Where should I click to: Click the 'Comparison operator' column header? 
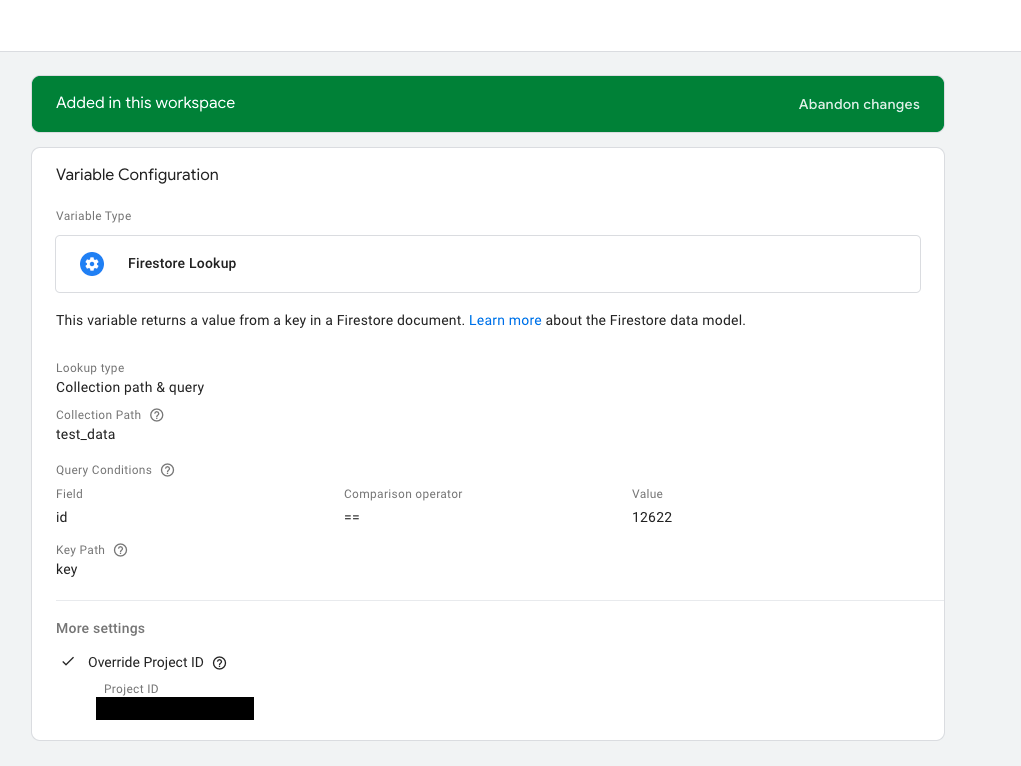click(403, 494)
